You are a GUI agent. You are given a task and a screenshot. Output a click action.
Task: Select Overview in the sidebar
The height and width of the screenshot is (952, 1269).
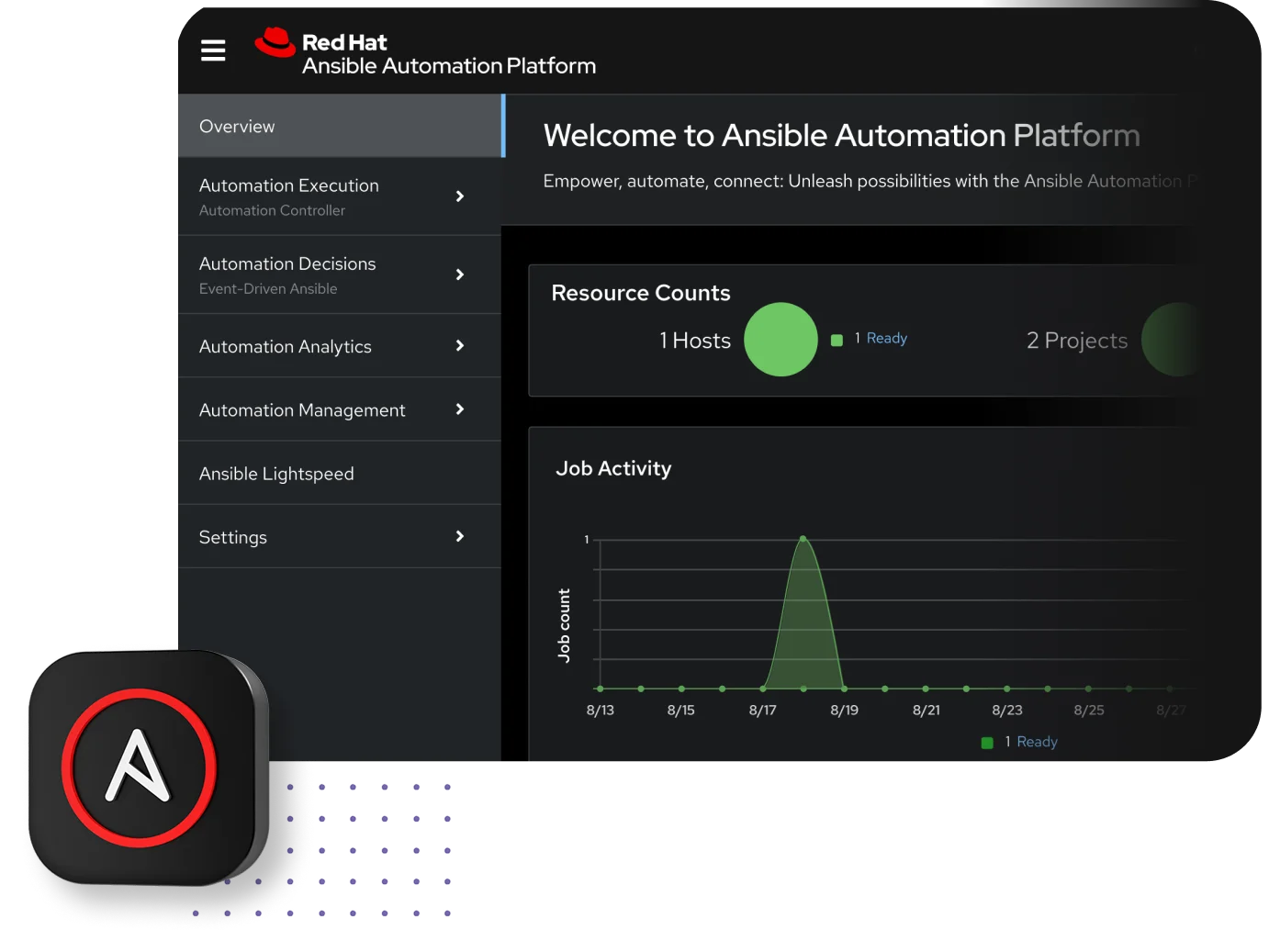point(237,126)
